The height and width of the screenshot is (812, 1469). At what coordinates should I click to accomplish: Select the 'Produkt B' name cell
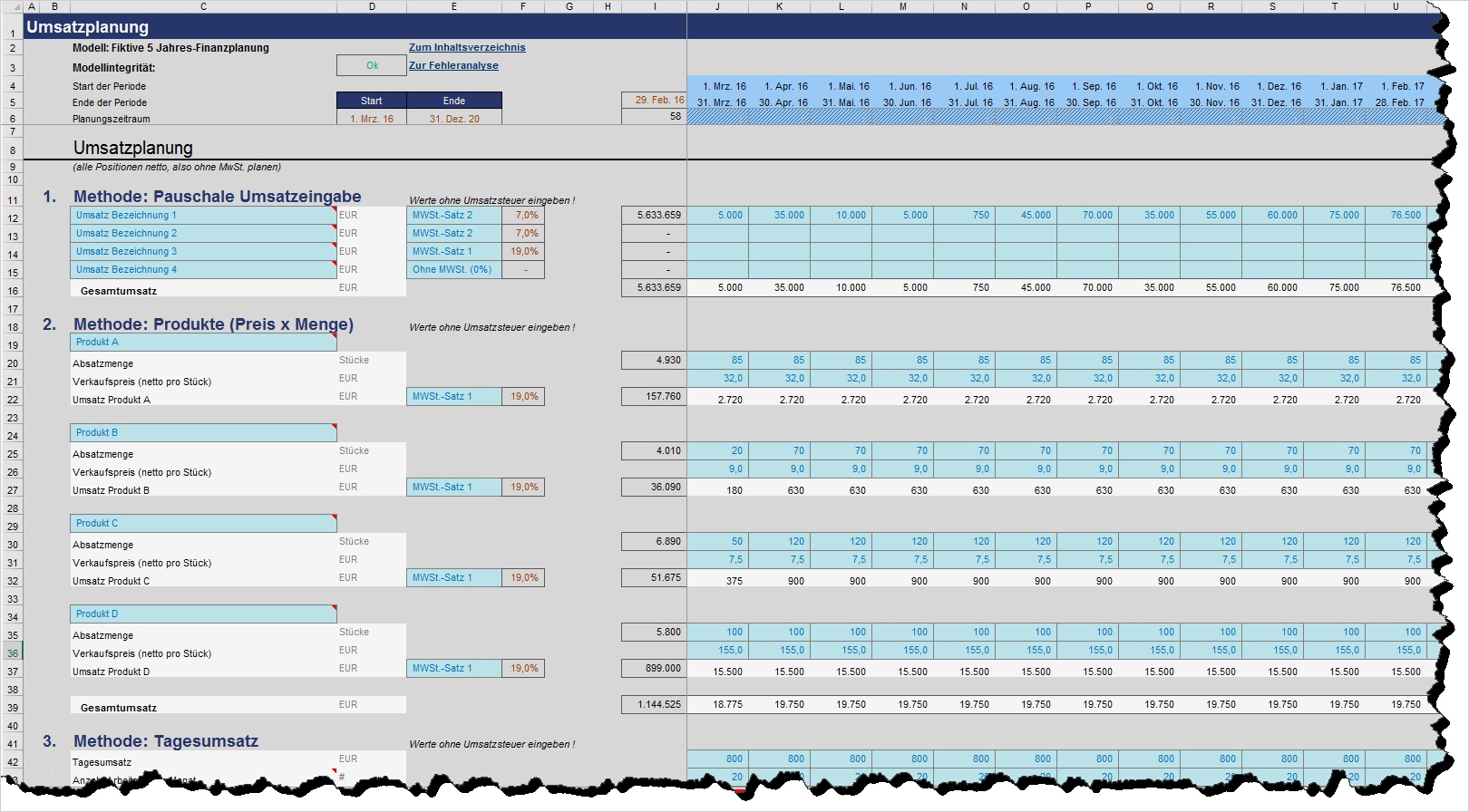203,432
